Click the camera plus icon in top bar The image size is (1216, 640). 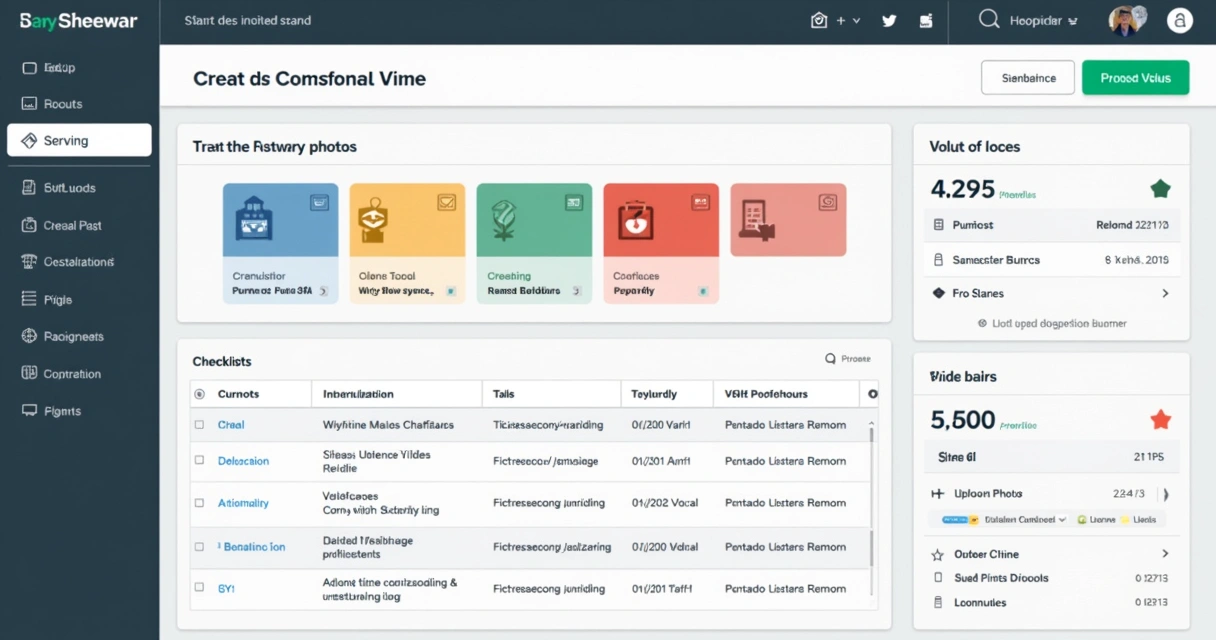point(819,20)
